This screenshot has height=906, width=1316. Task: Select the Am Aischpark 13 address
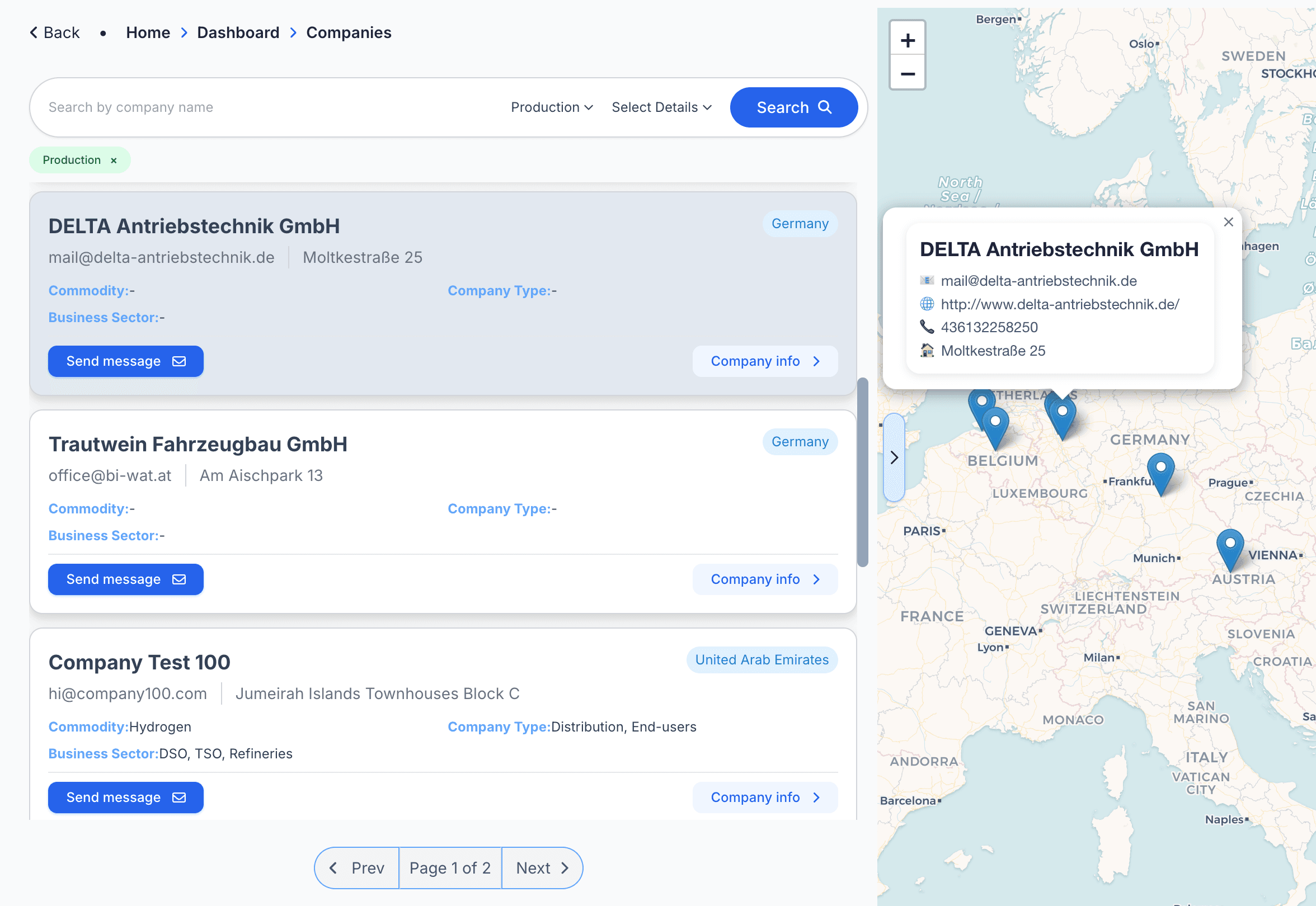[x=261, y=475]
